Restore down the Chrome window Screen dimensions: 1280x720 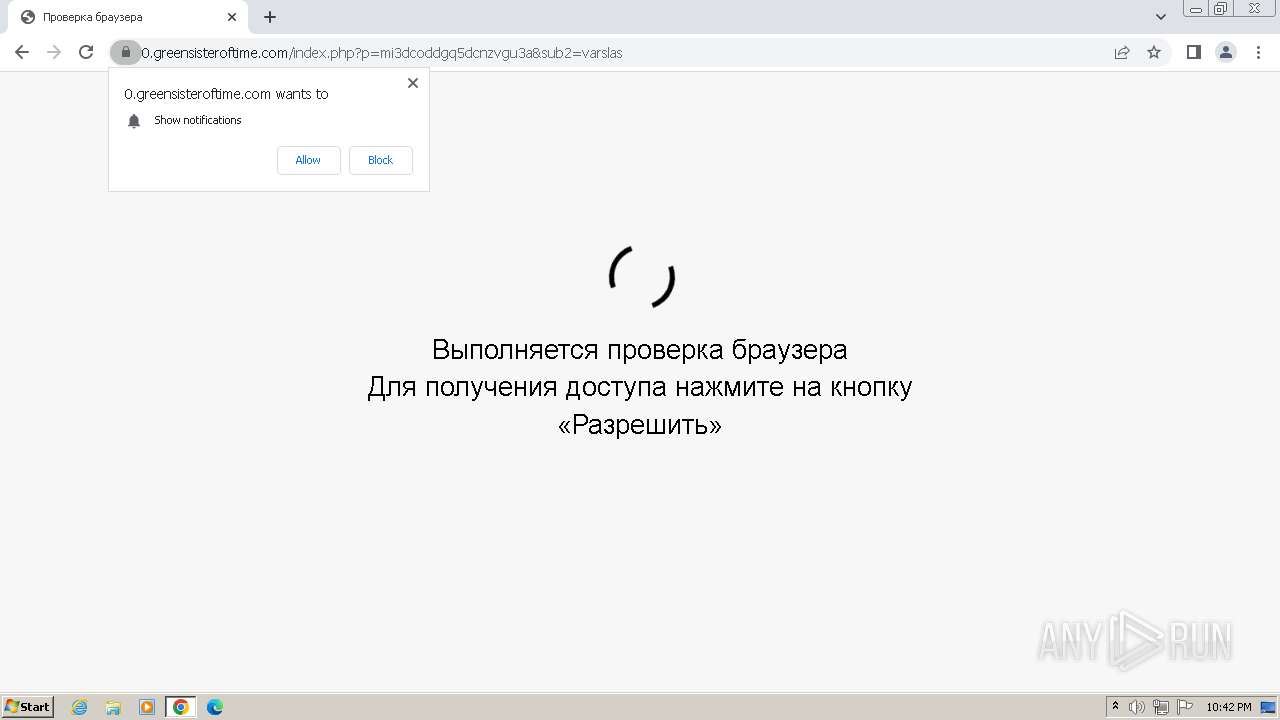pyautogui.click(x=1221, y=9)
